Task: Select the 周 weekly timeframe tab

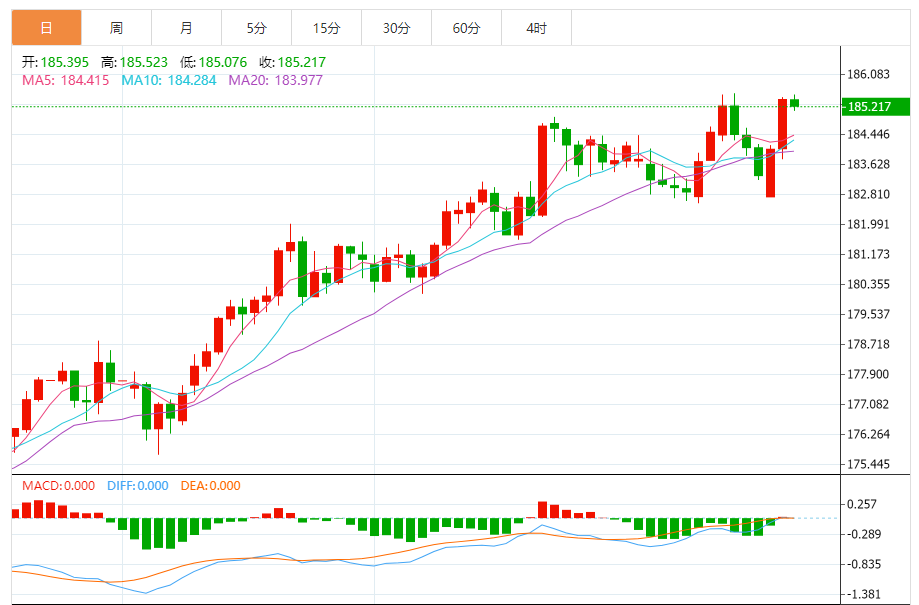Action: [x=117, y=28]
